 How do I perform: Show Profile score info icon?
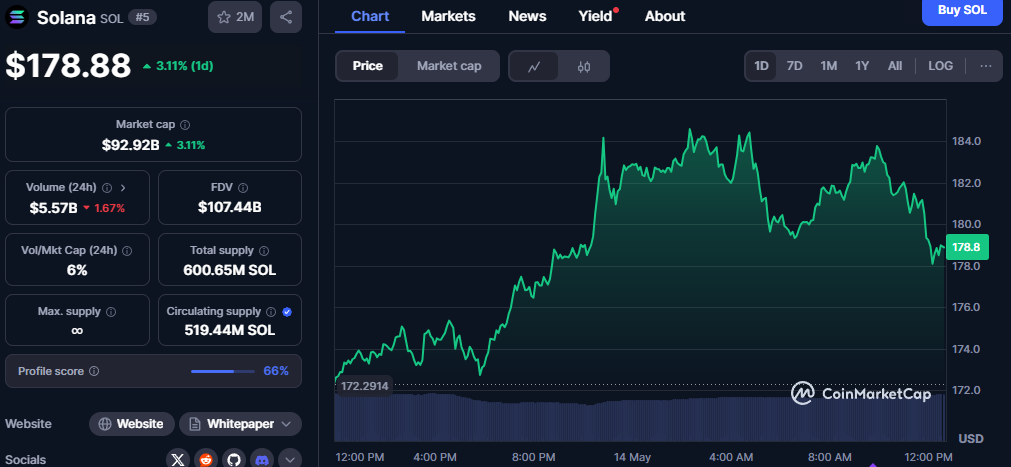click(x=94, y=372)
